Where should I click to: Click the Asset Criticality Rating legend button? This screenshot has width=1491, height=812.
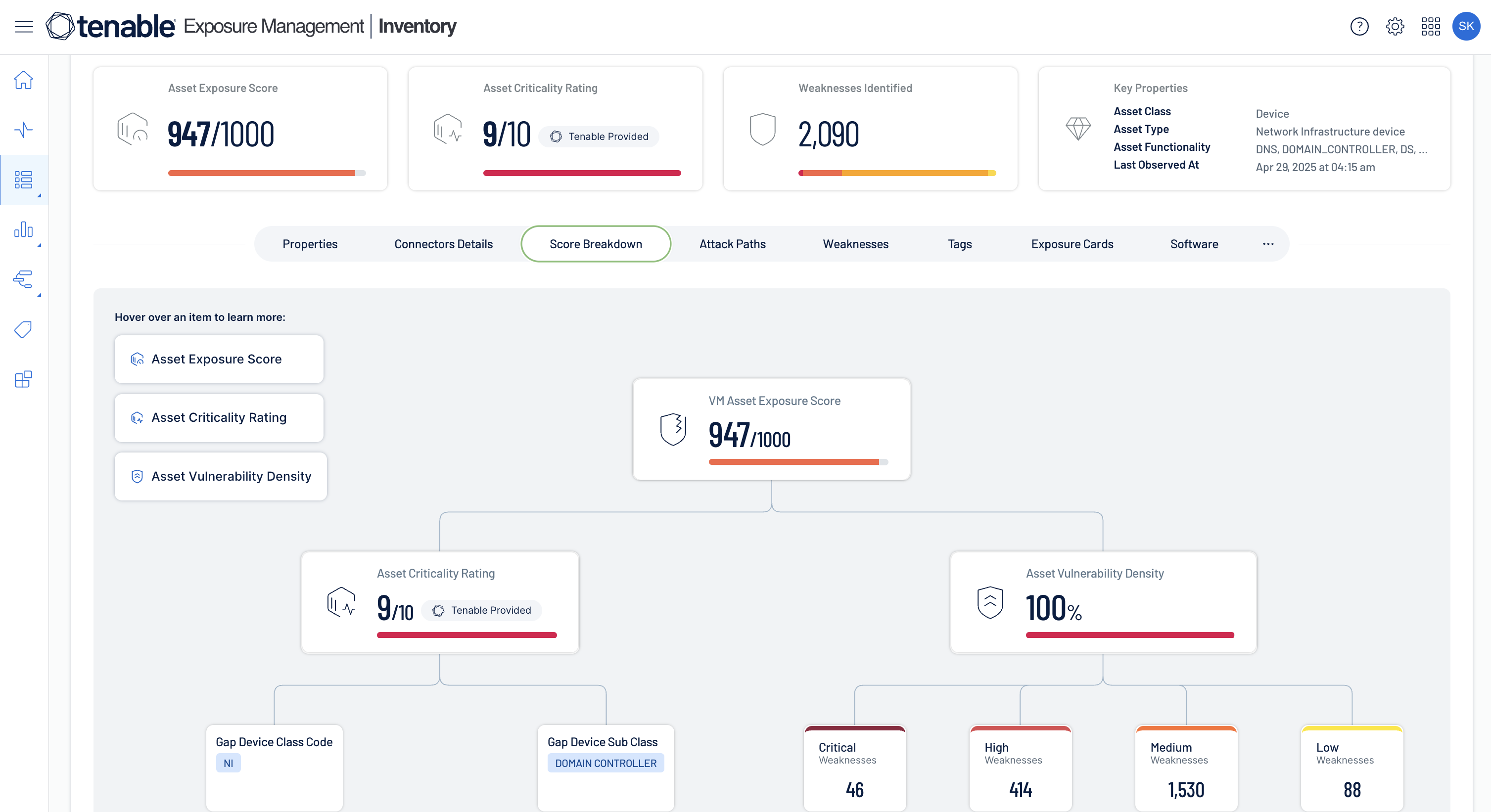tap(219, 418)
